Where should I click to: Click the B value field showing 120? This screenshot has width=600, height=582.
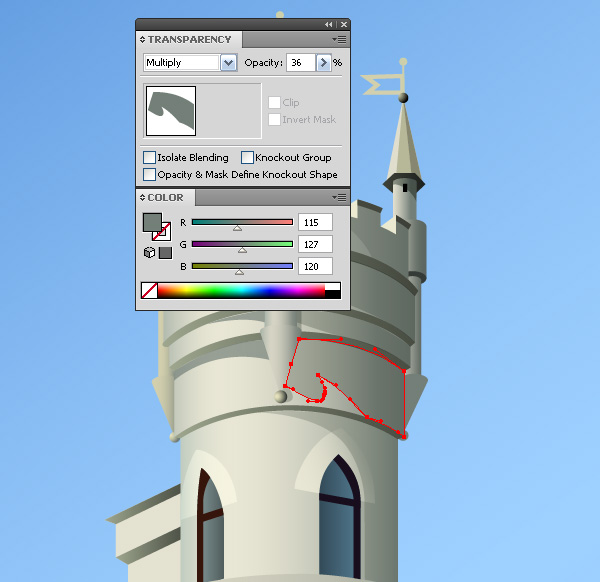coord(315,266)
